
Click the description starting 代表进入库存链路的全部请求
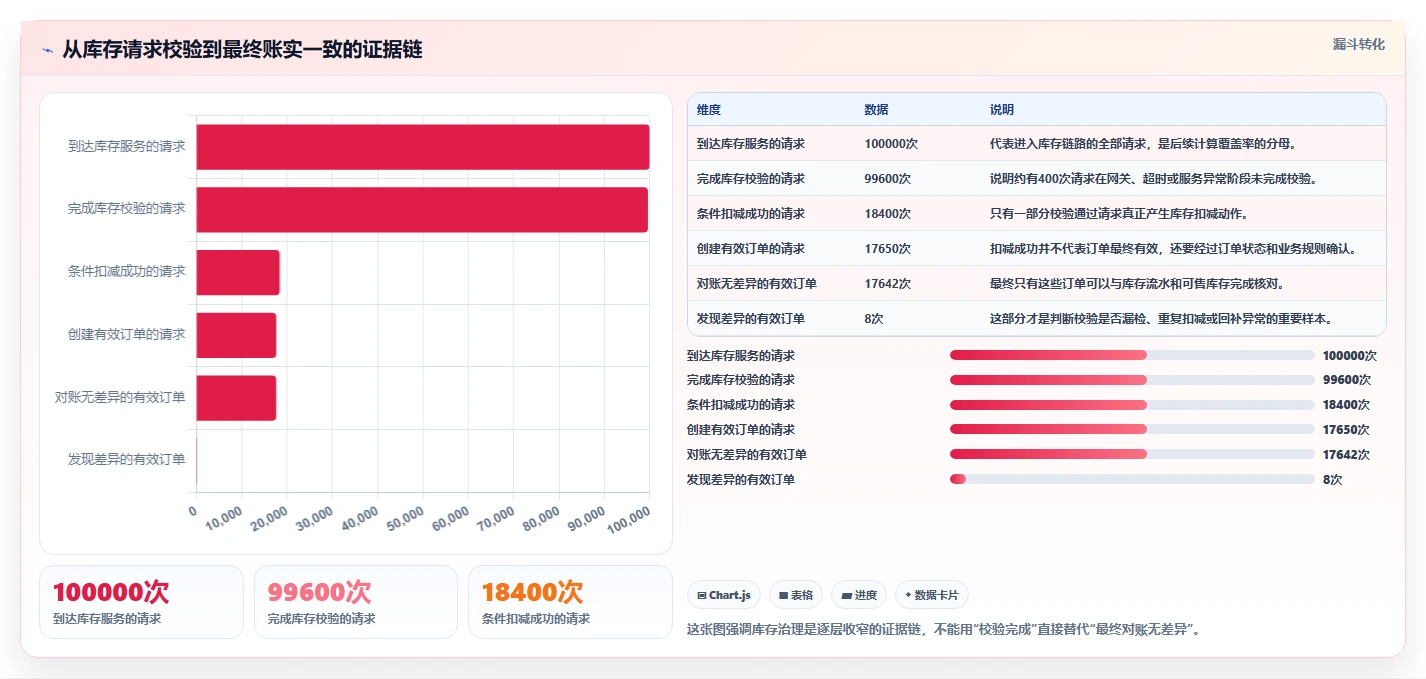tap(1143, 144)
